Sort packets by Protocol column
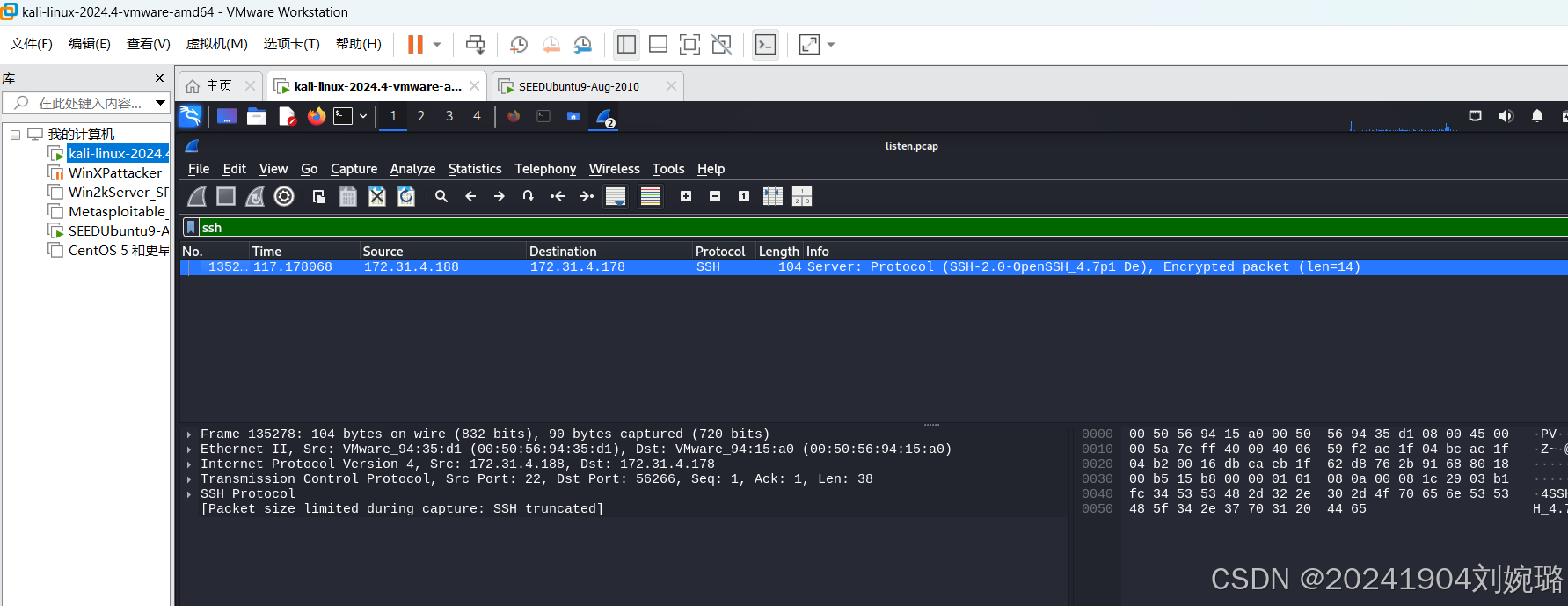 [724, 252]
